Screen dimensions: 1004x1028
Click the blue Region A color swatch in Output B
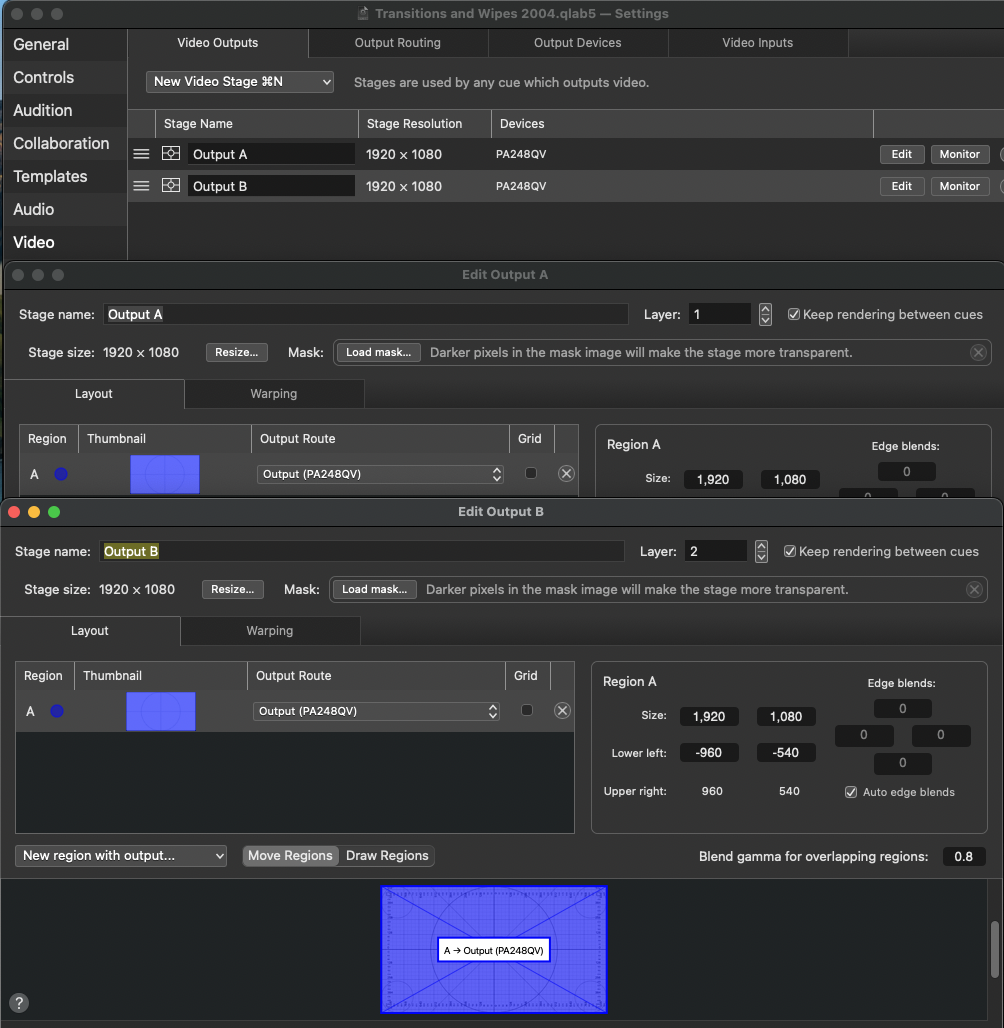tap(57, 711)
